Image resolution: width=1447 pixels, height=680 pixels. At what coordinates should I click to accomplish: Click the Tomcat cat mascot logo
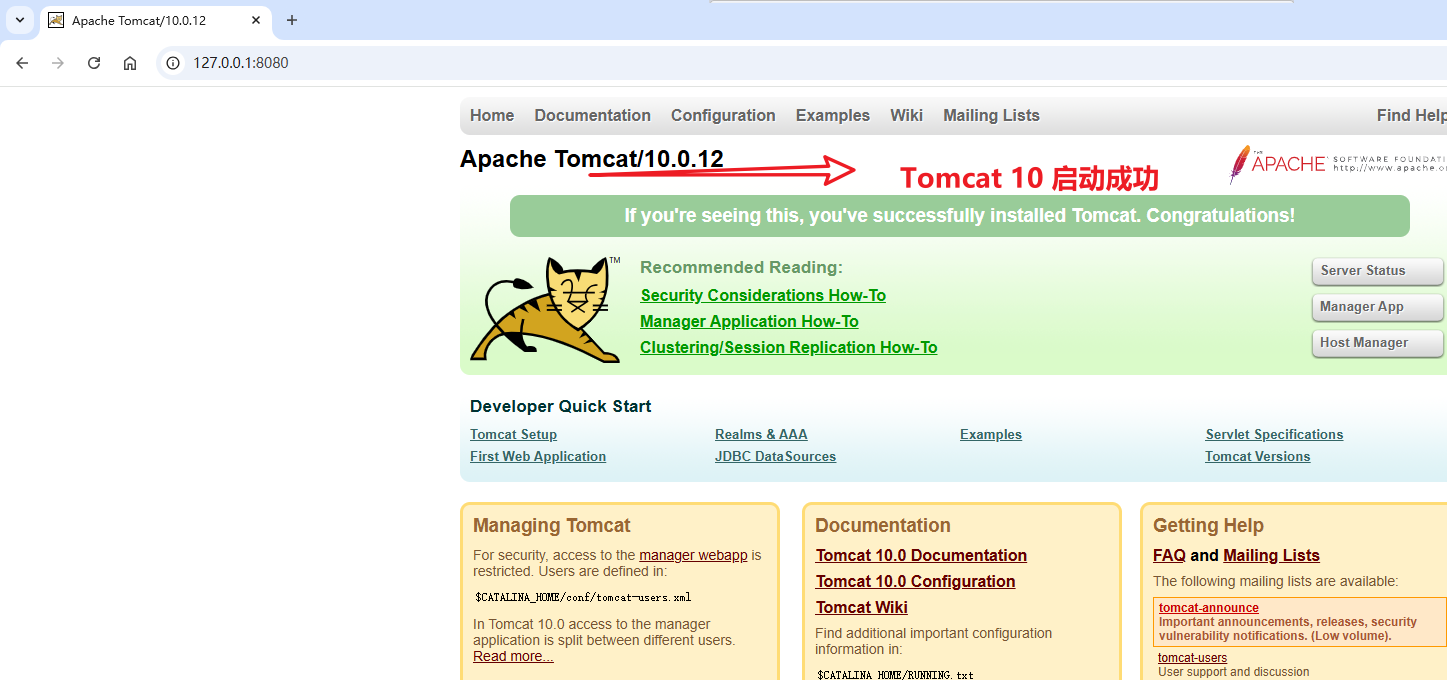coord(545,309)
